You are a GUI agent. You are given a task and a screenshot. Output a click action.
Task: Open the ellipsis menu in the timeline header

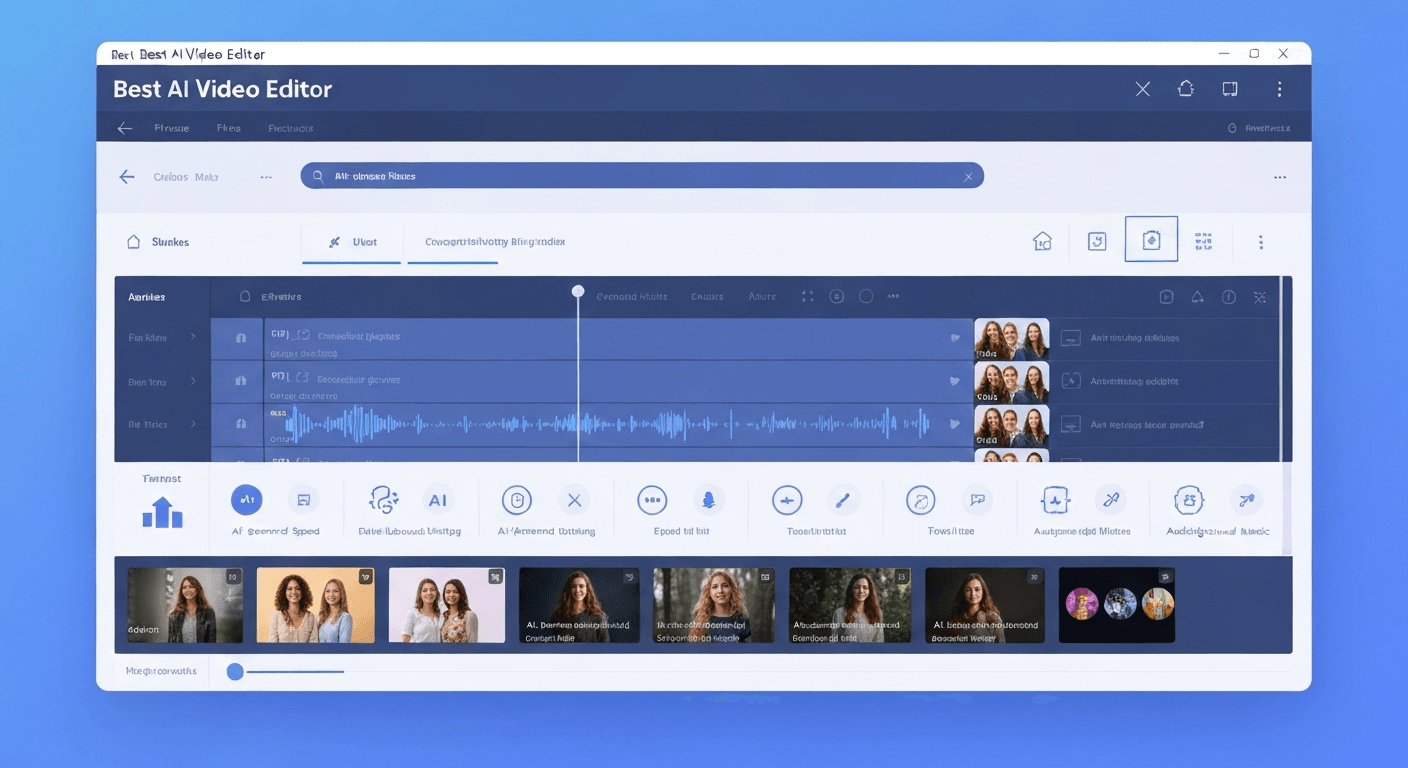[x=893, y=296]
